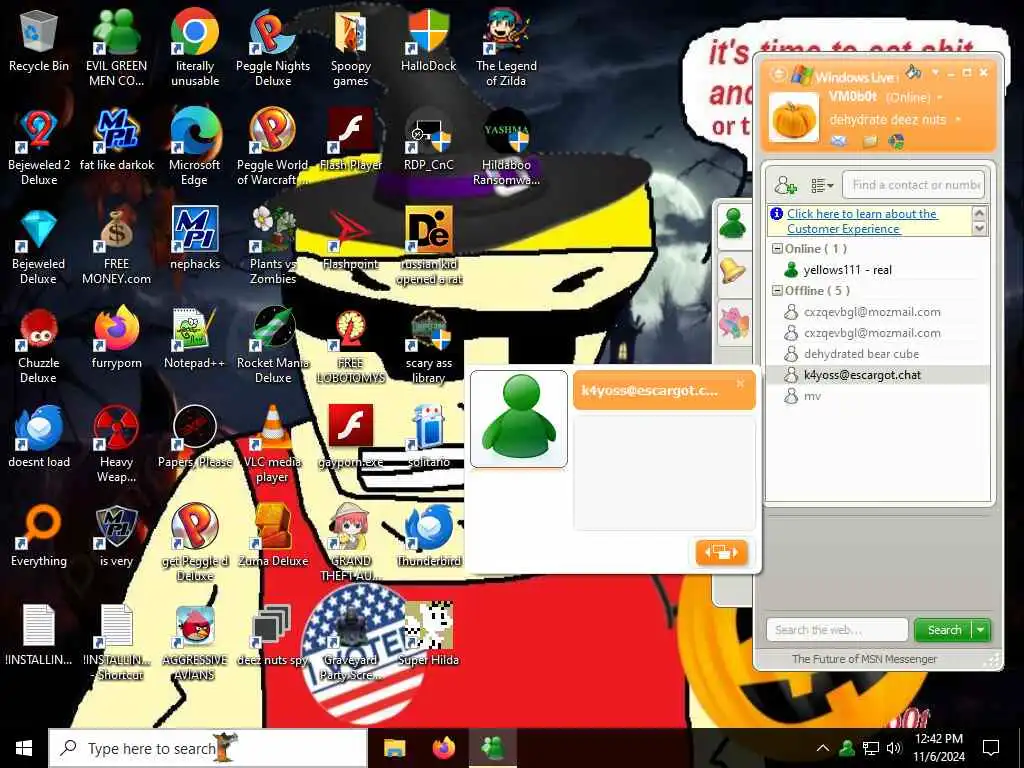
Task: Open the Customer Experience link
Action: [x=861, y=221]
